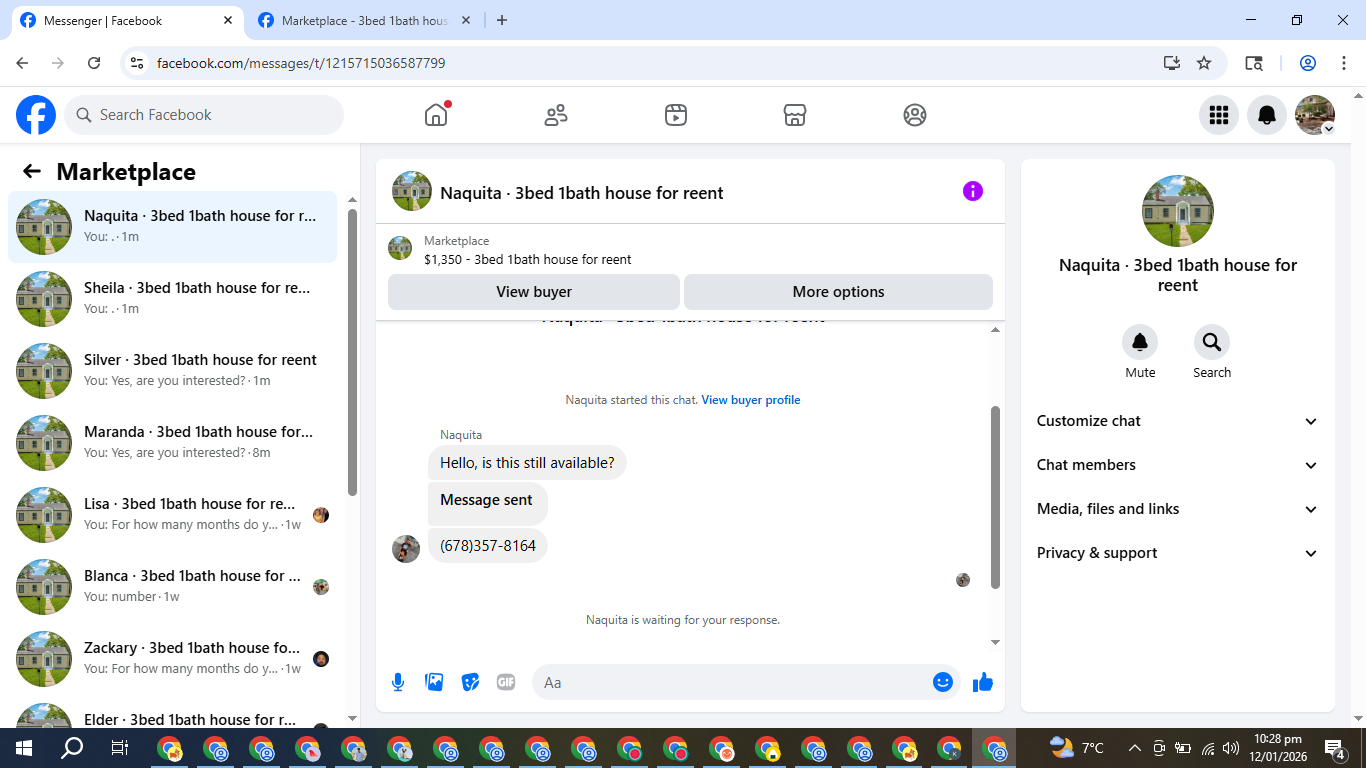This screenshot has width=1366, height=768.
Task: Open the $1,350 listing link
Action: [528, 259]
